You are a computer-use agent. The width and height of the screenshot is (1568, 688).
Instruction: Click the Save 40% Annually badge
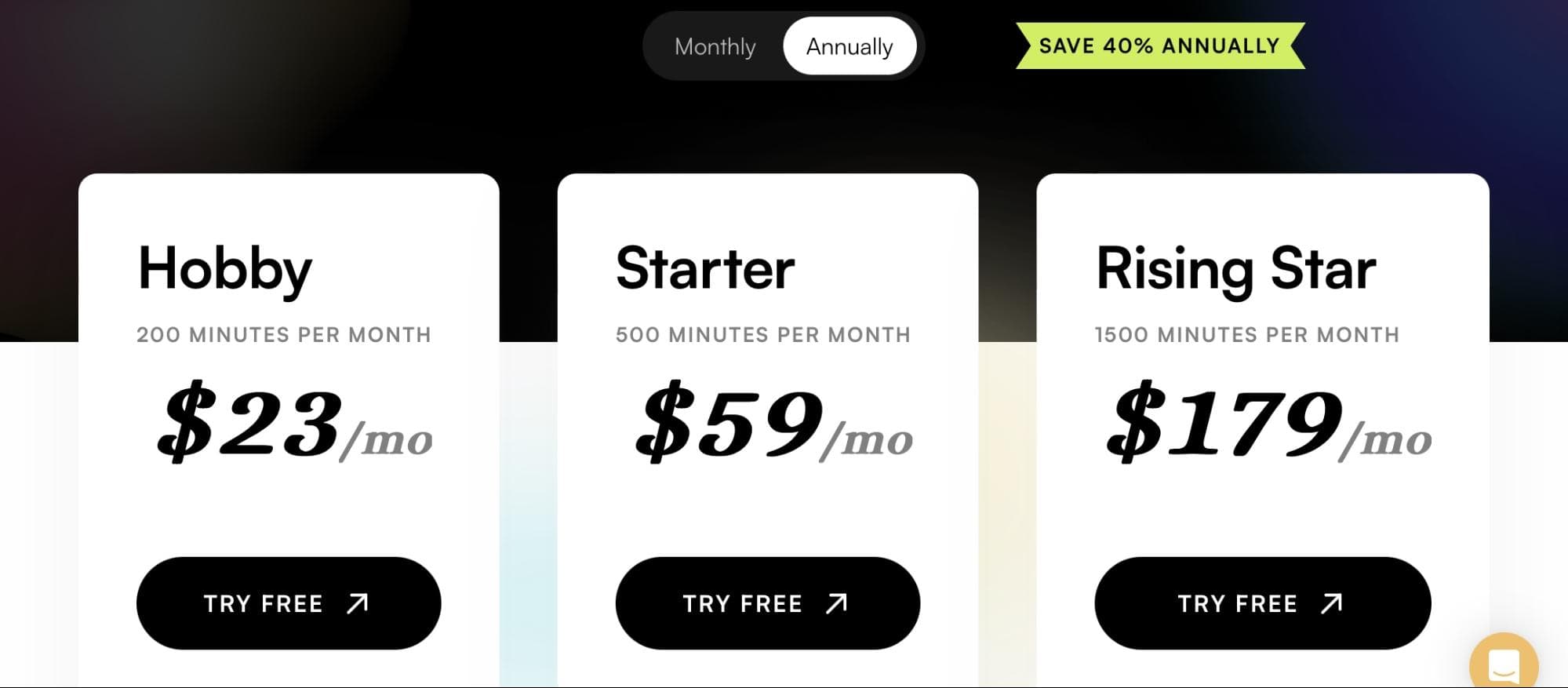pos(1160,46)
